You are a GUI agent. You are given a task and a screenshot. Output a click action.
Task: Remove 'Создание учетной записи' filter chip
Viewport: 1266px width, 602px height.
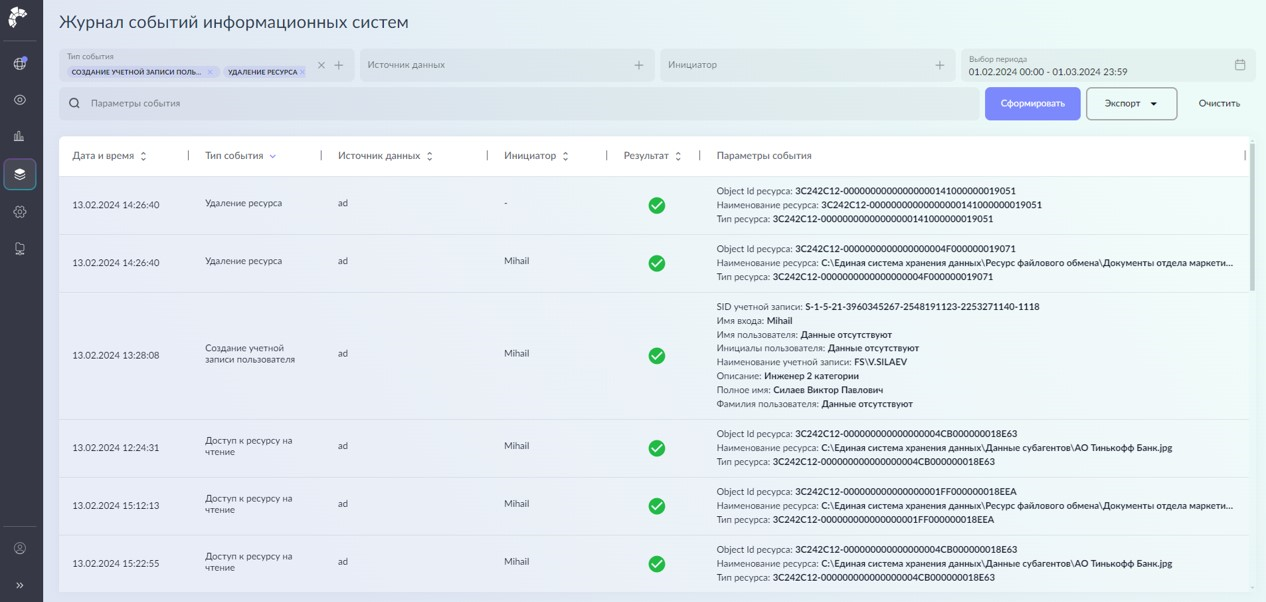tap(210, 72)
